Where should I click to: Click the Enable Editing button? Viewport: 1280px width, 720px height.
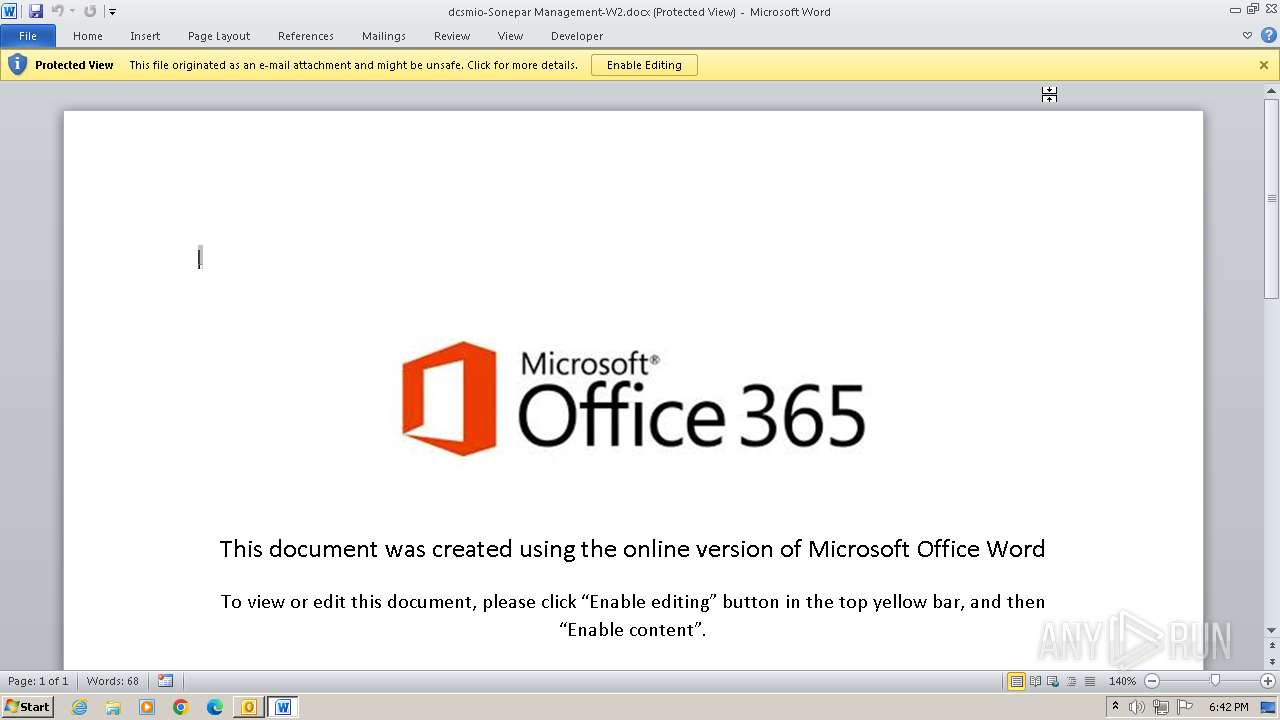(644, 65)
